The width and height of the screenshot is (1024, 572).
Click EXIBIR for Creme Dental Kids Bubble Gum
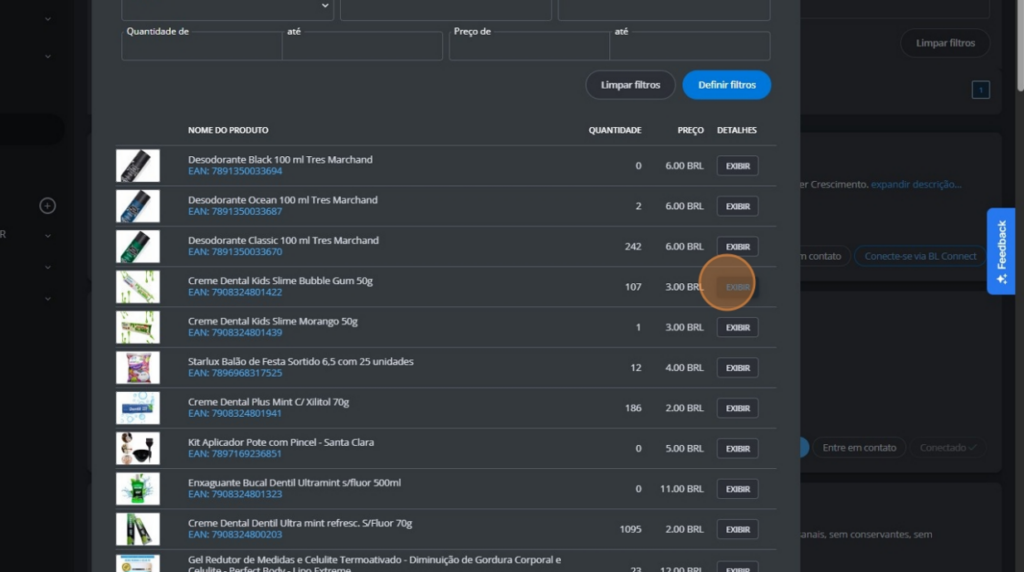pos(737,287)
